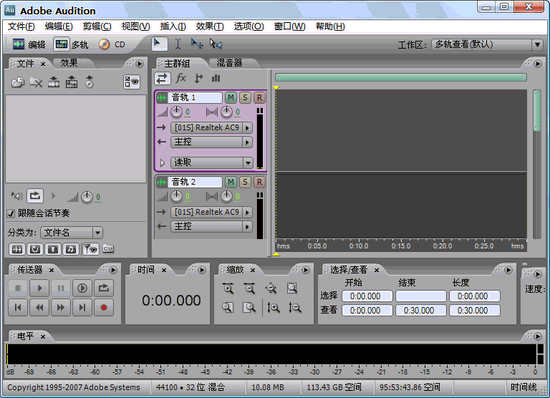Open track 1 output 主控 dropdown

[211, 142]
